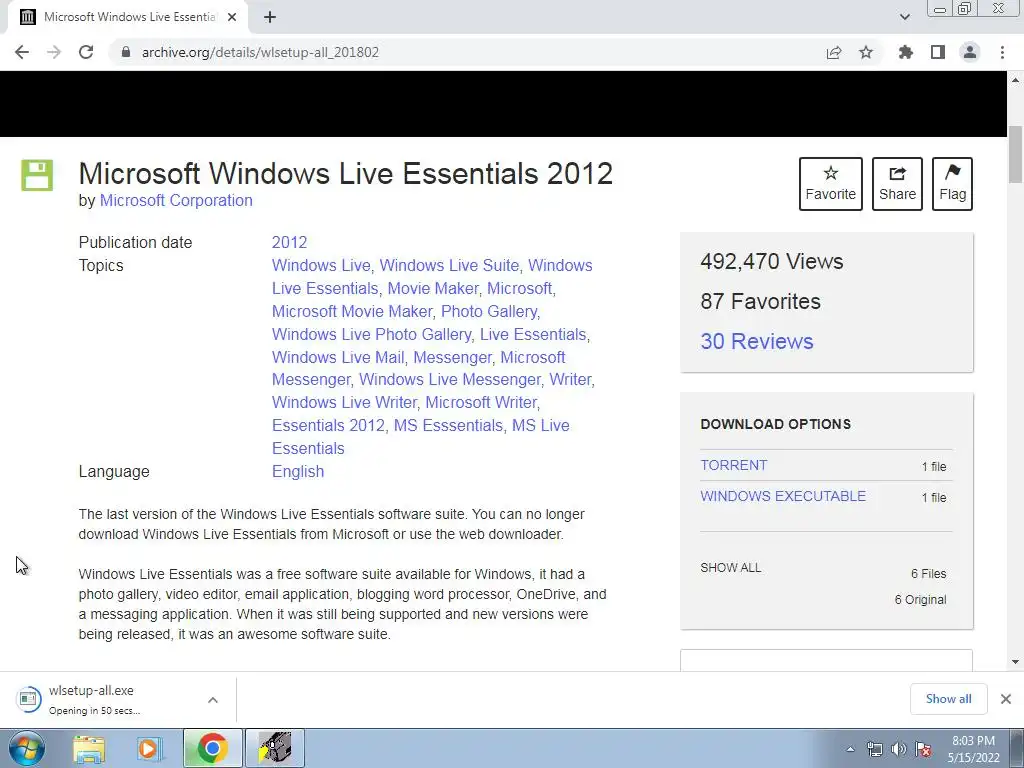Bookmark this page with the star icon
This screenshot has height=768, width=1024.
866,52
